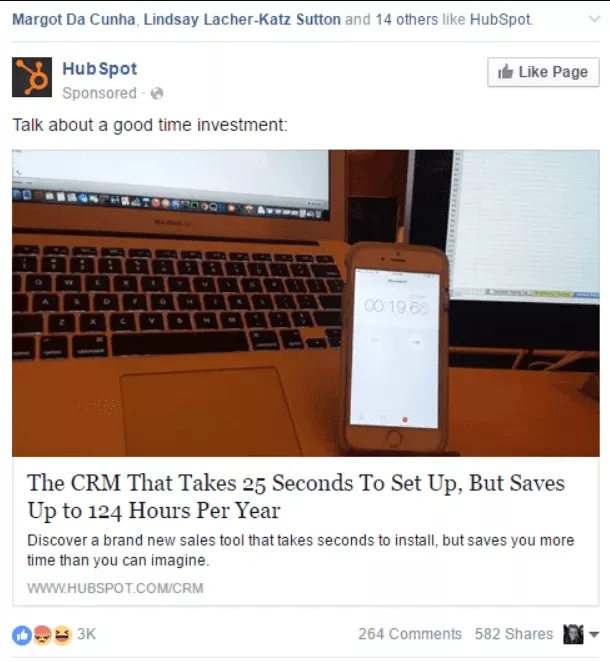Click the WWW.HUBSPOT.COM/CRM link
Viewport: 610px width, 662px height.
click(x=115, y=588)
